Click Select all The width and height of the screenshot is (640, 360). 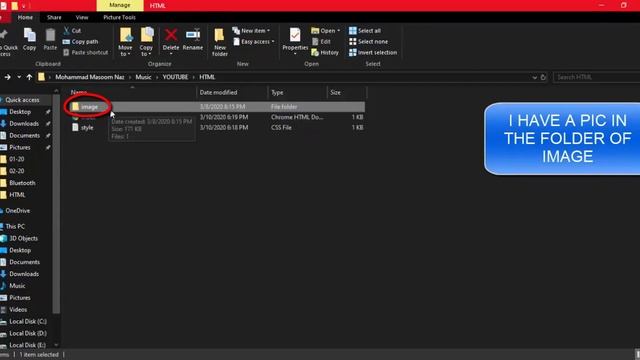pyautogui.click(x=365, y=31)
